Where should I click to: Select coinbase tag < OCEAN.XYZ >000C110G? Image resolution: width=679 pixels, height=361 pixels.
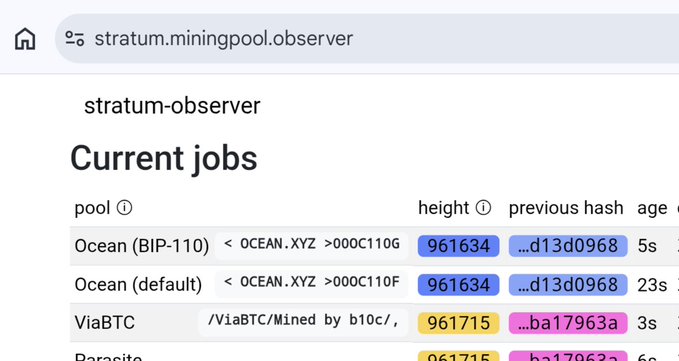pyautogui.click(x=311, y=245)
